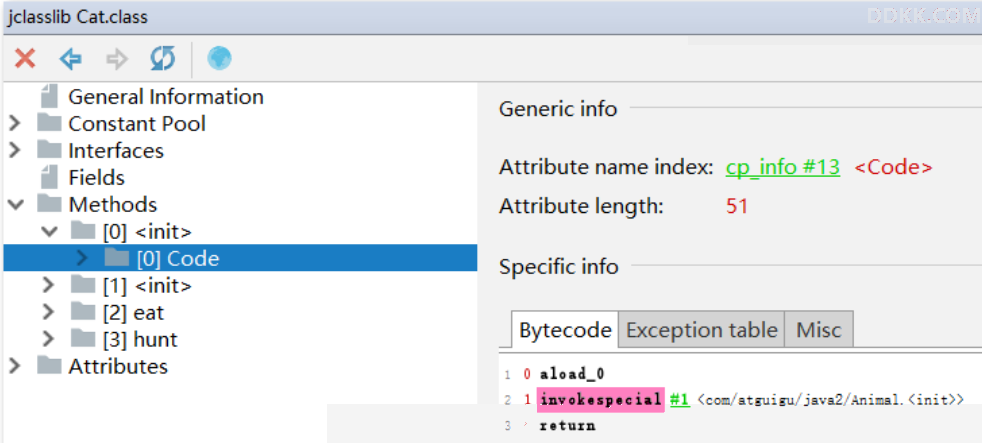982x443 pixels.
Task: Collapse the Methods node
Action: 16,205
